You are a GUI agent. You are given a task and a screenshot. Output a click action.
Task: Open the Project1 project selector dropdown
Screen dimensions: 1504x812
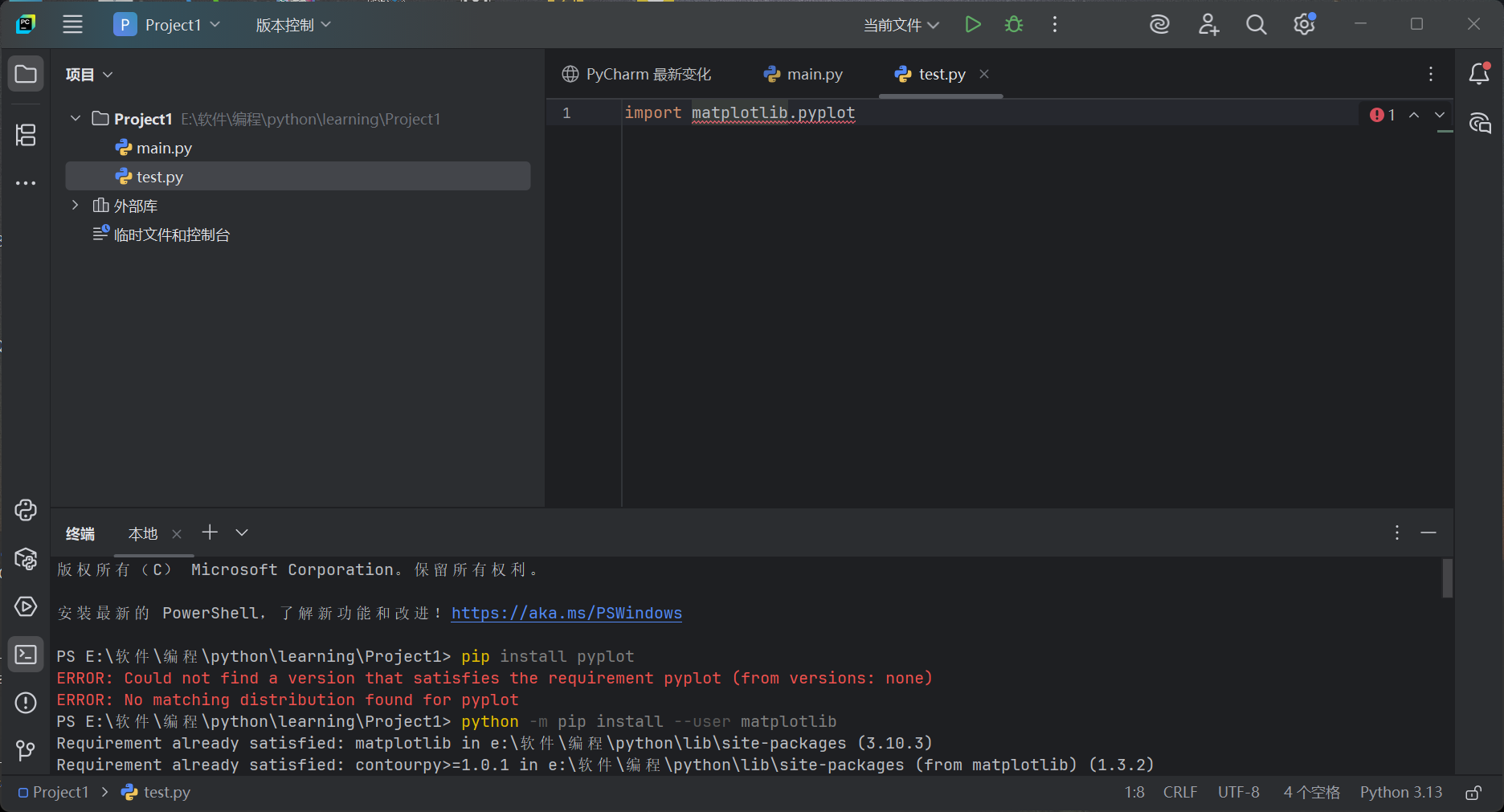167,25
